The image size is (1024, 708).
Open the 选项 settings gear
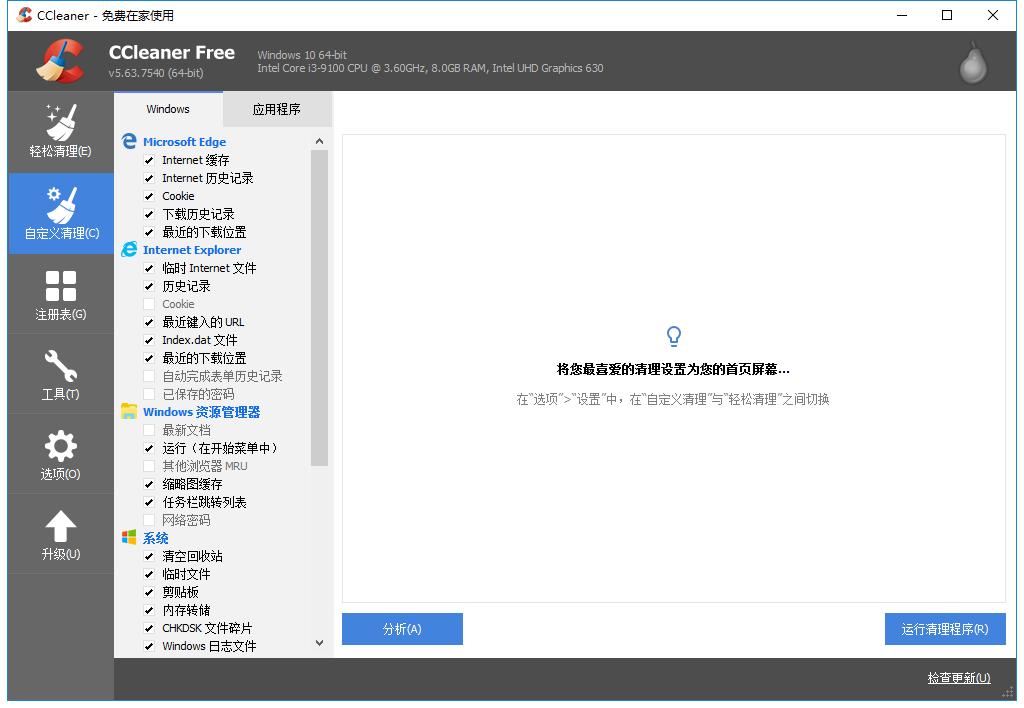[60, 453]
